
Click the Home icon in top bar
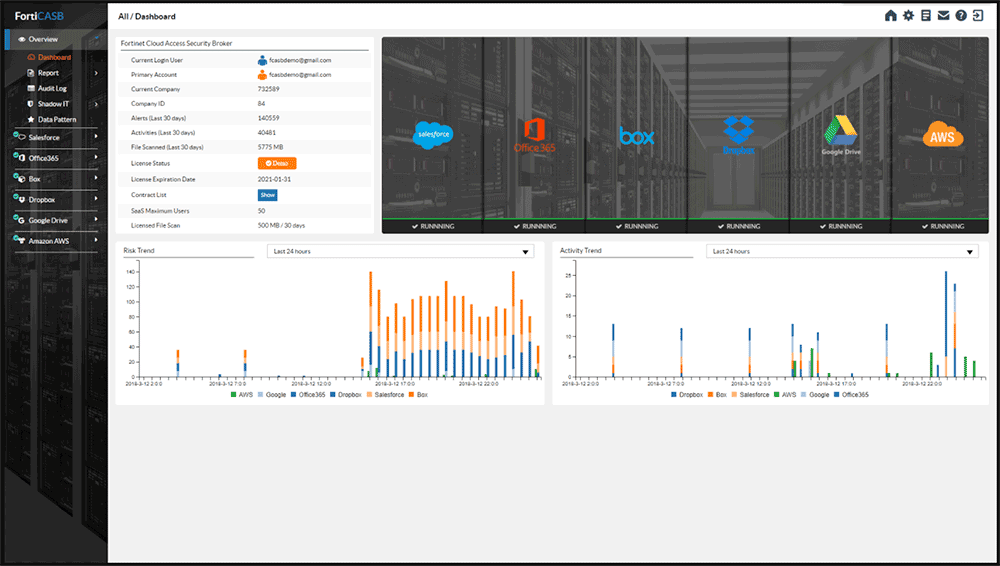click(x=891, y=16)
